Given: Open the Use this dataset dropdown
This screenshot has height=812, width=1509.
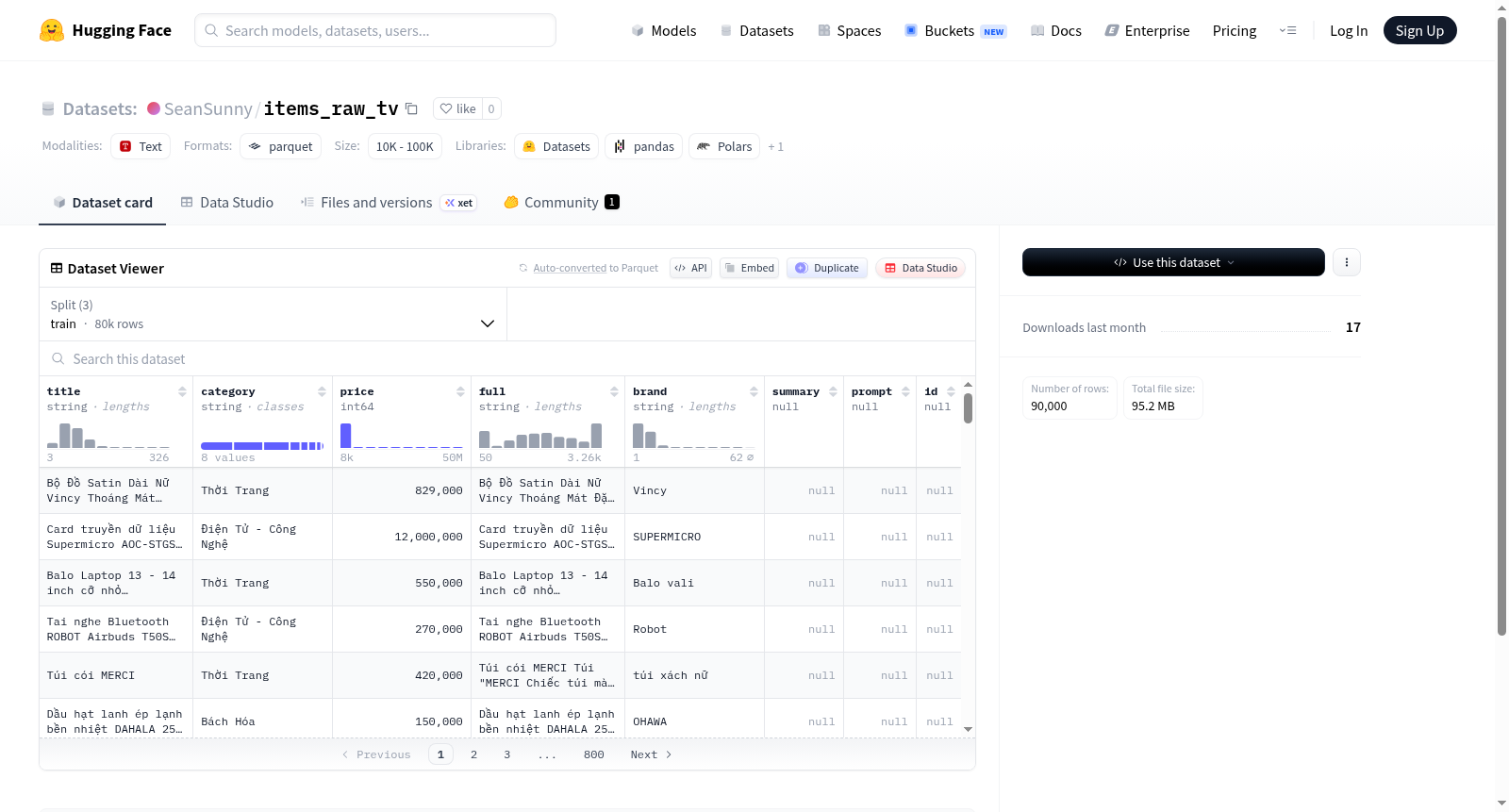Looking at the screenshot, I should (x=1173, y=262).
